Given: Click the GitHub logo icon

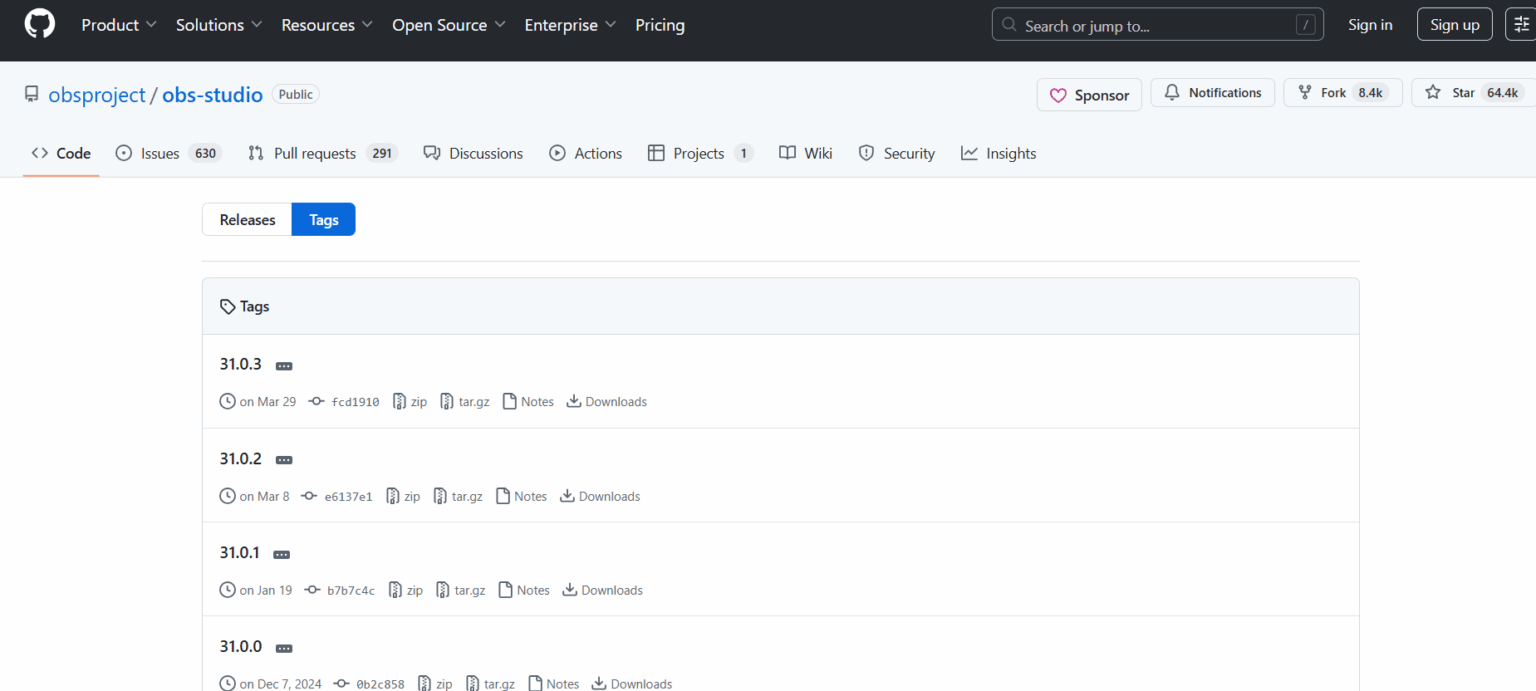Looking at the screenshot, I should (x=39, y=24).
